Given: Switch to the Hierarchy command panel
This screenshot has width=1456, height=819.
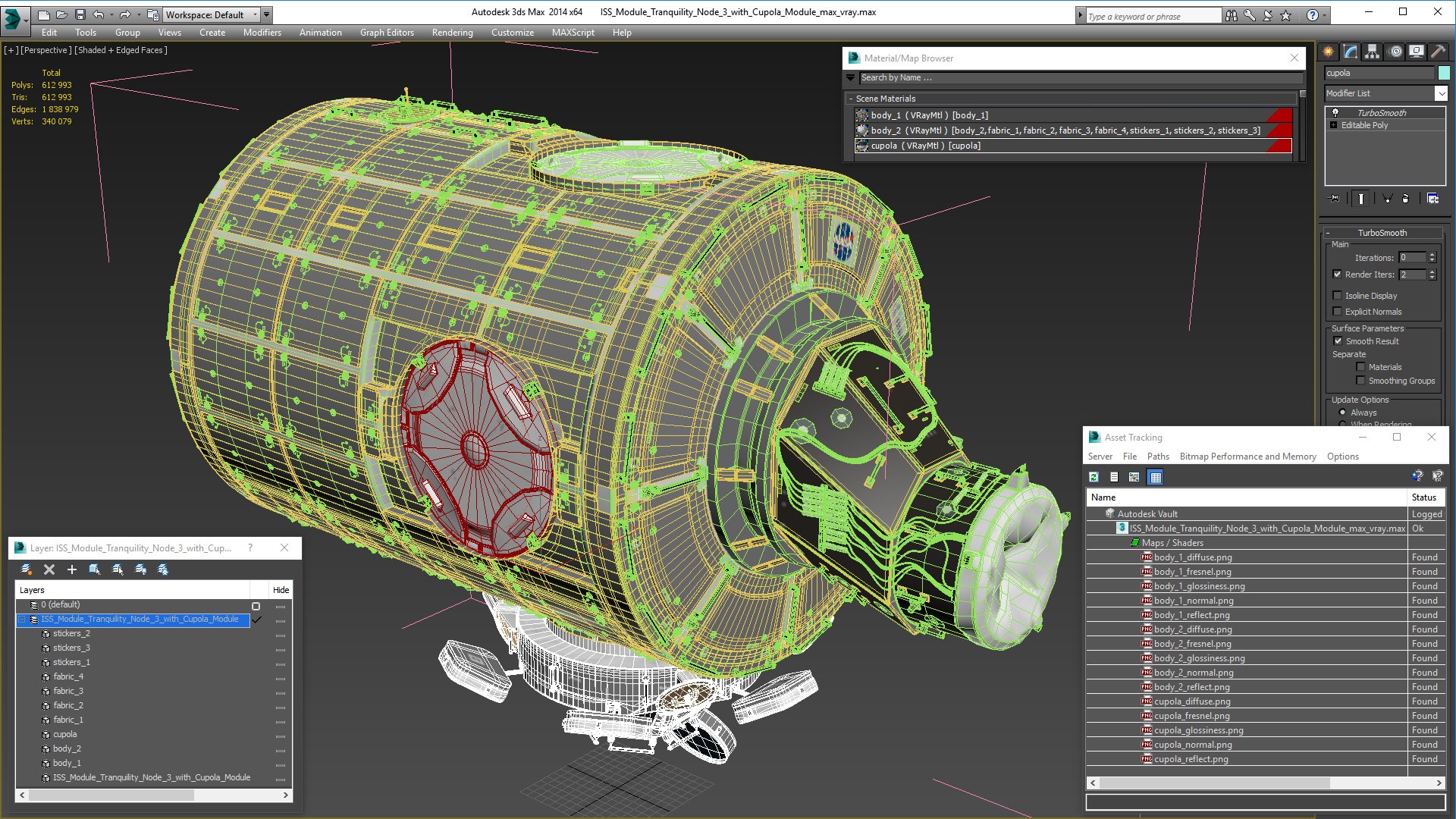Looking at the screenshot, I should [x=1372, y=52].
